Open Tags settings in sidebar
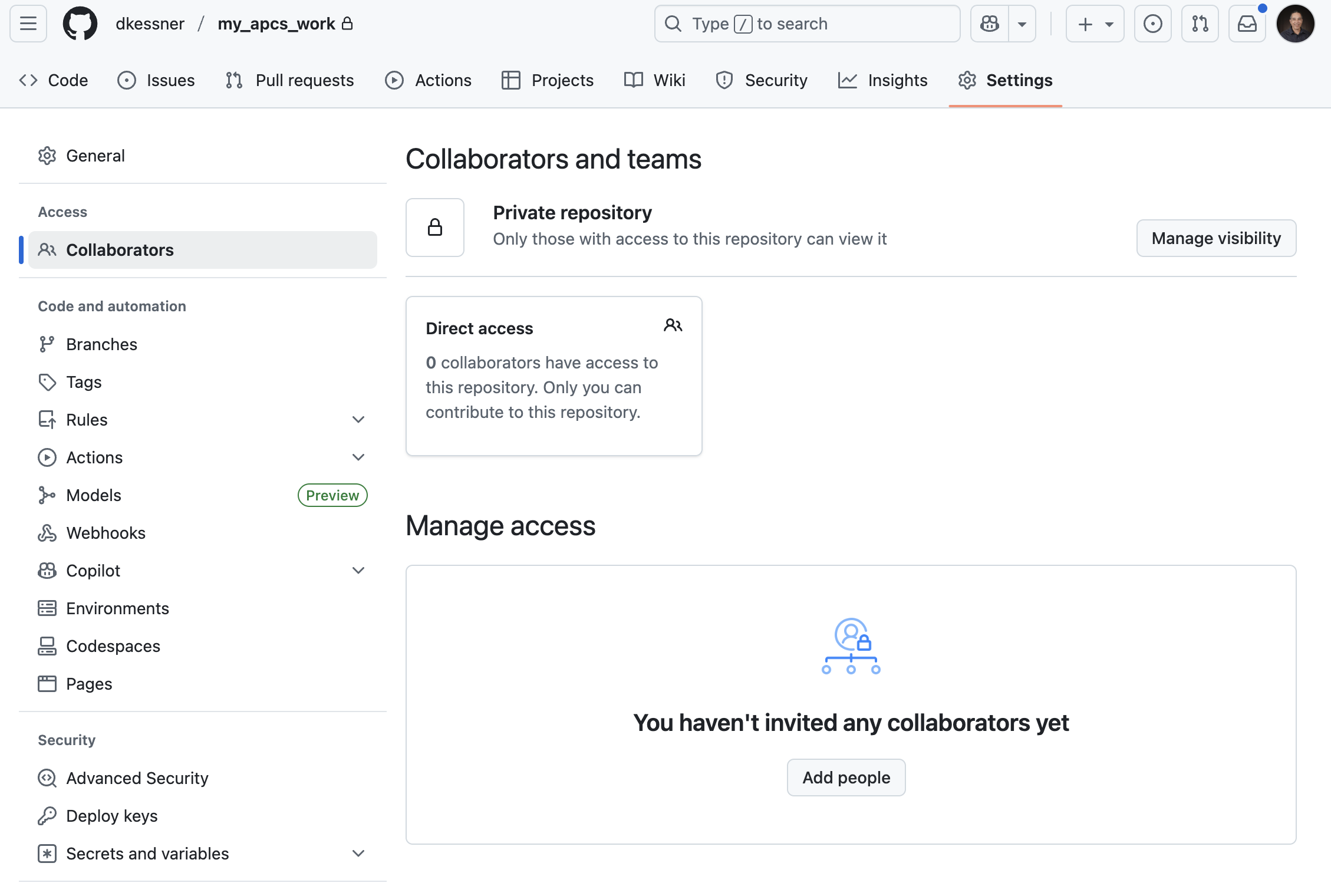 203,382
